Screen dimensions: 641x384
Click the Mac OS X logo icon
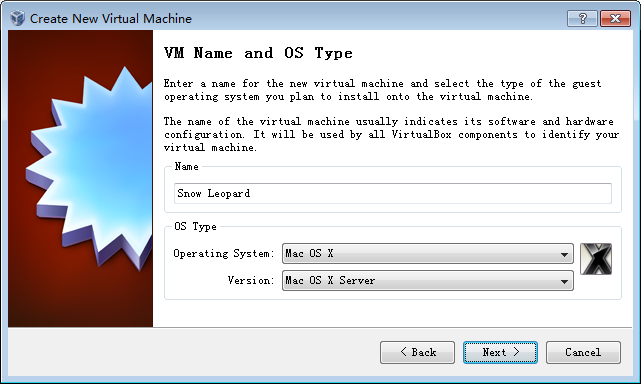click(x=596, y=259)
